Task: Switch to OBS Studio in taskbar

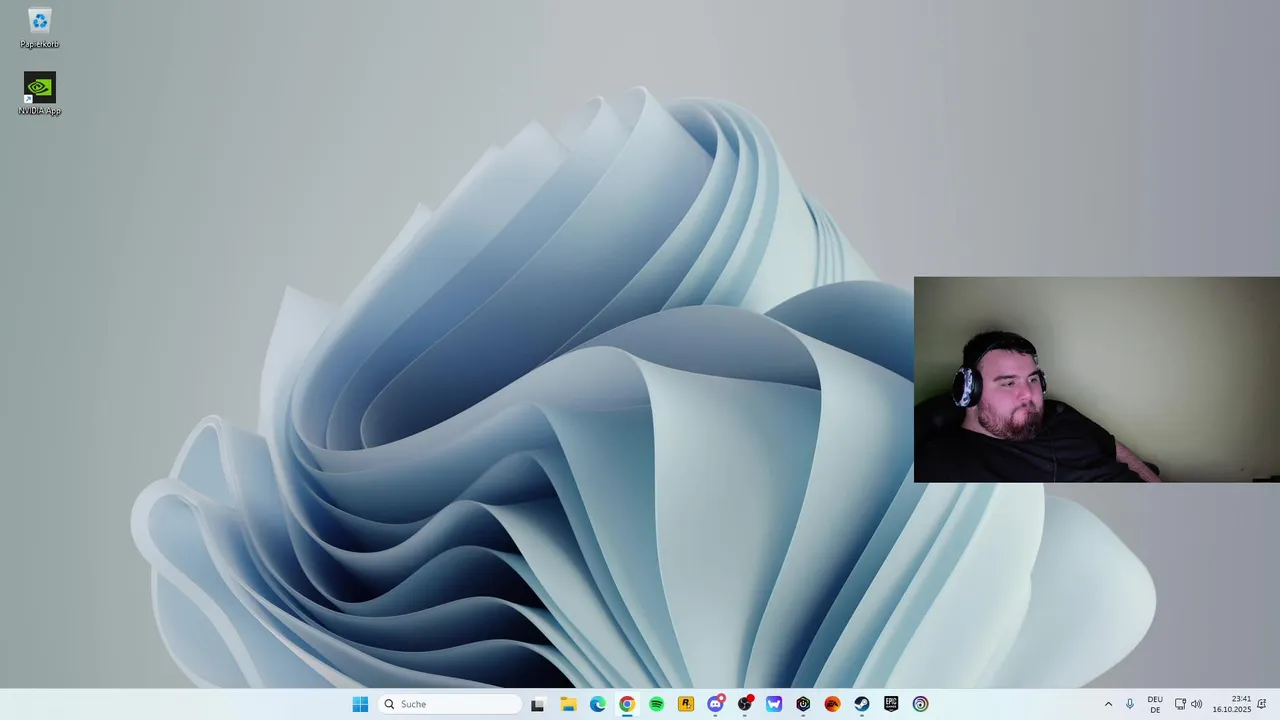Action: click(745, 704)
